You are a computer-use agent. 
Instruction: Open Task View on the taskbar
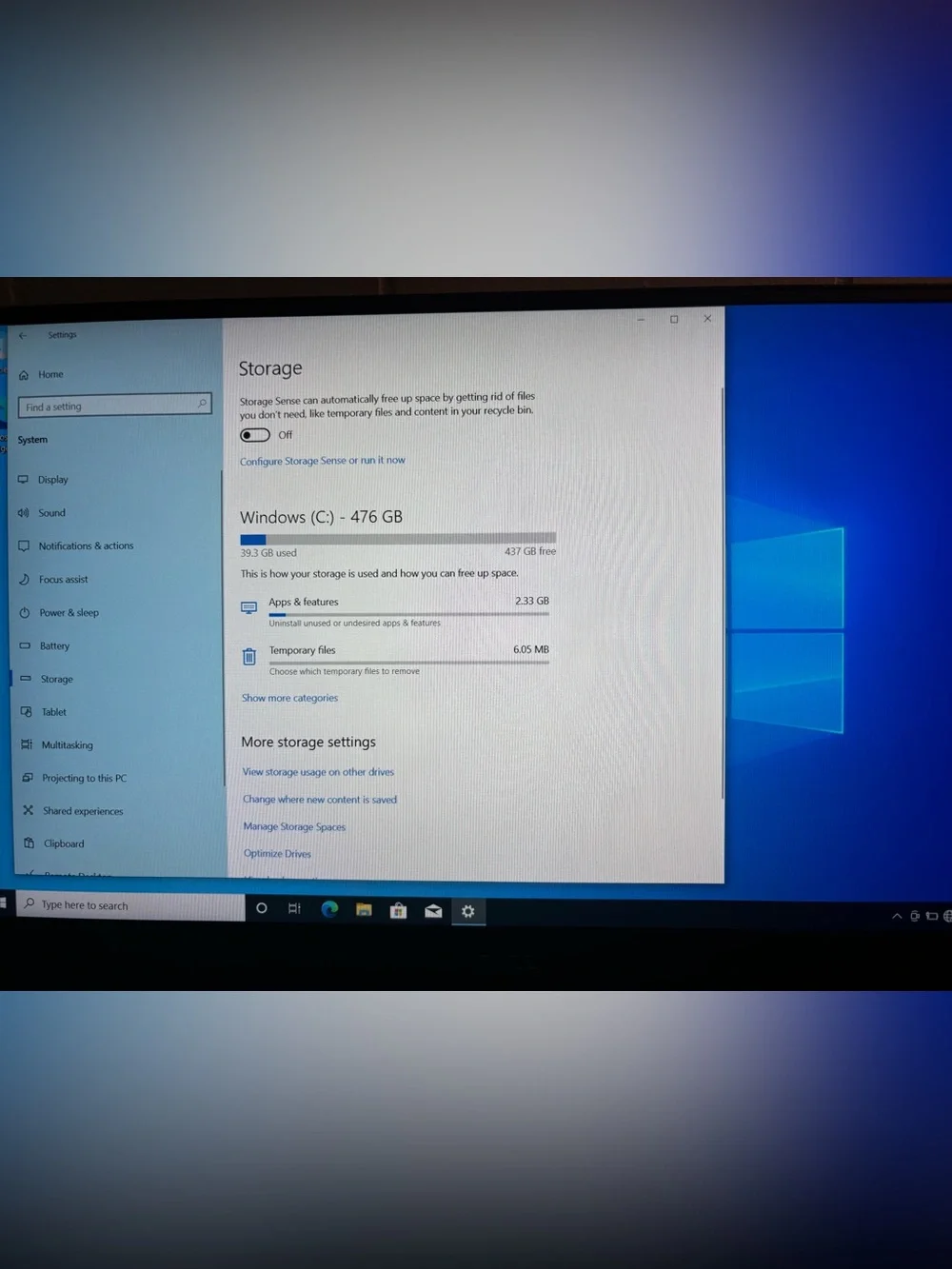[x=294, y=908]
